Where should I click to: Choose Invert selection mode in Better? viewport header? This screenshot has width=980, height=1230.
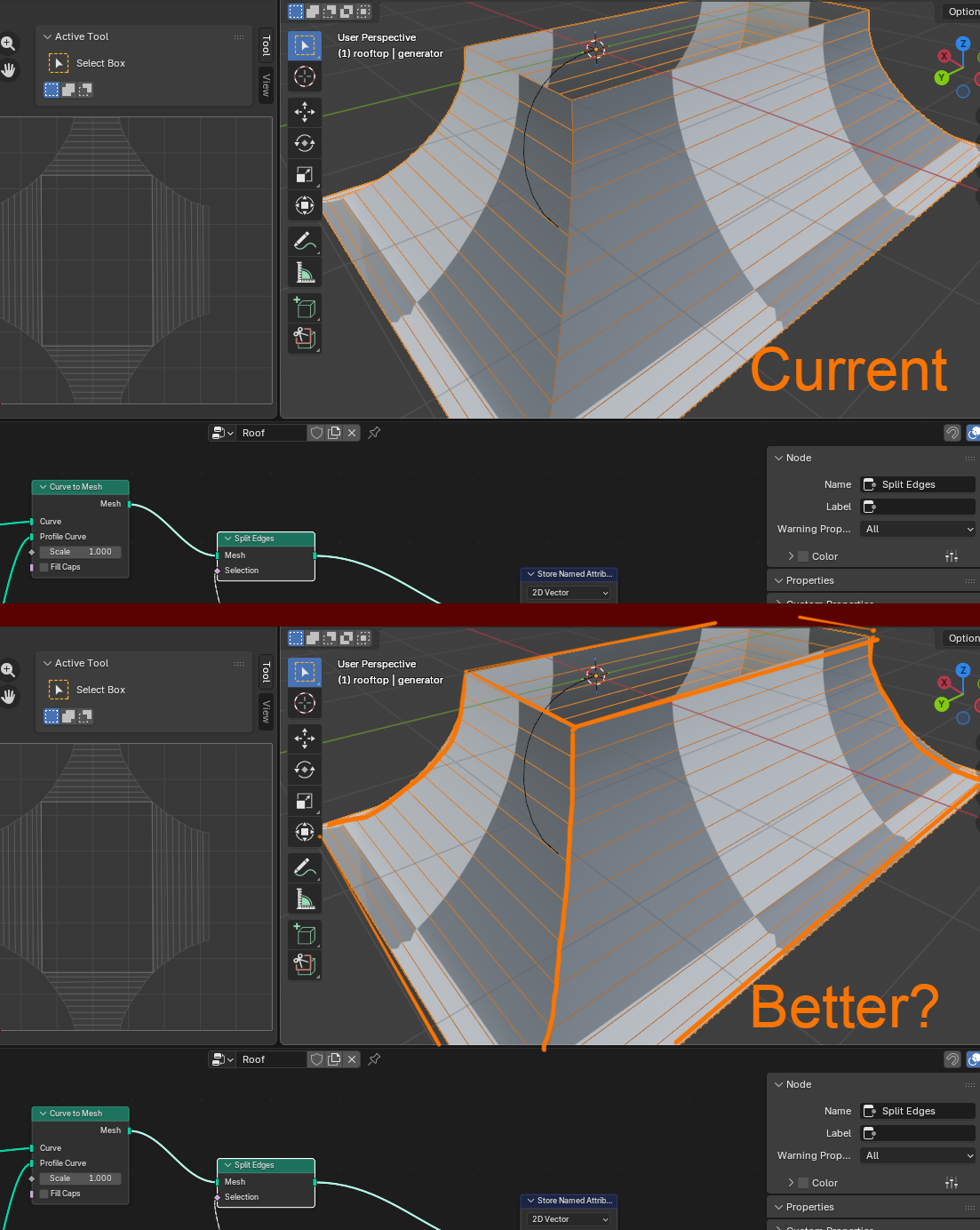tap(347, 638)
